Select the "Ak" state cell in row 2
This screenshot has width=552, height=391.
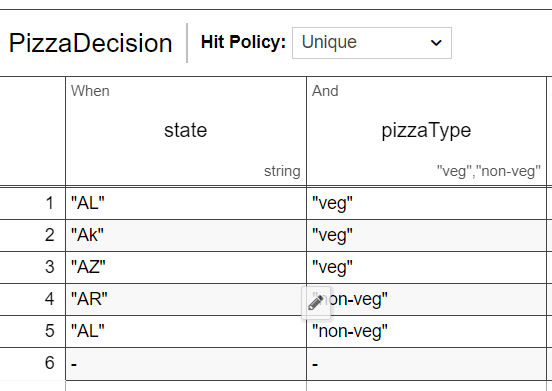pos(186,235)
